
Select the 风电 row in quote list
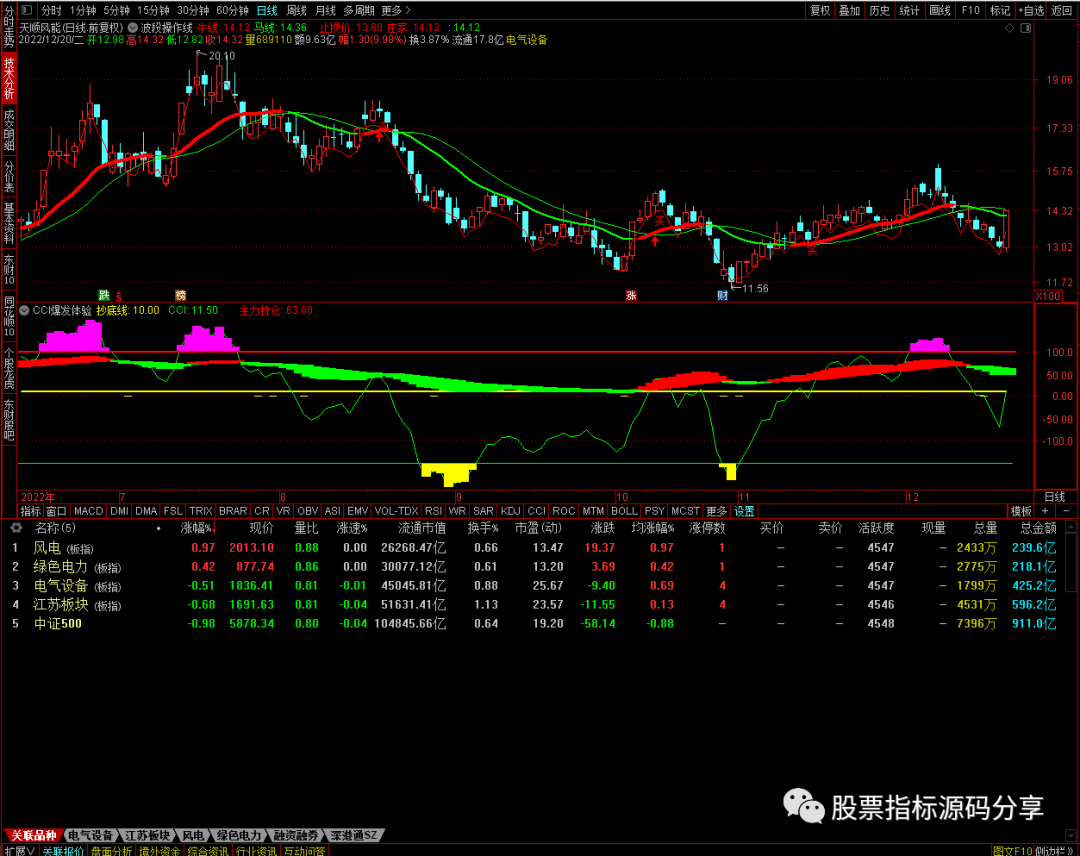pyautogui.click(x=534, y=548)
